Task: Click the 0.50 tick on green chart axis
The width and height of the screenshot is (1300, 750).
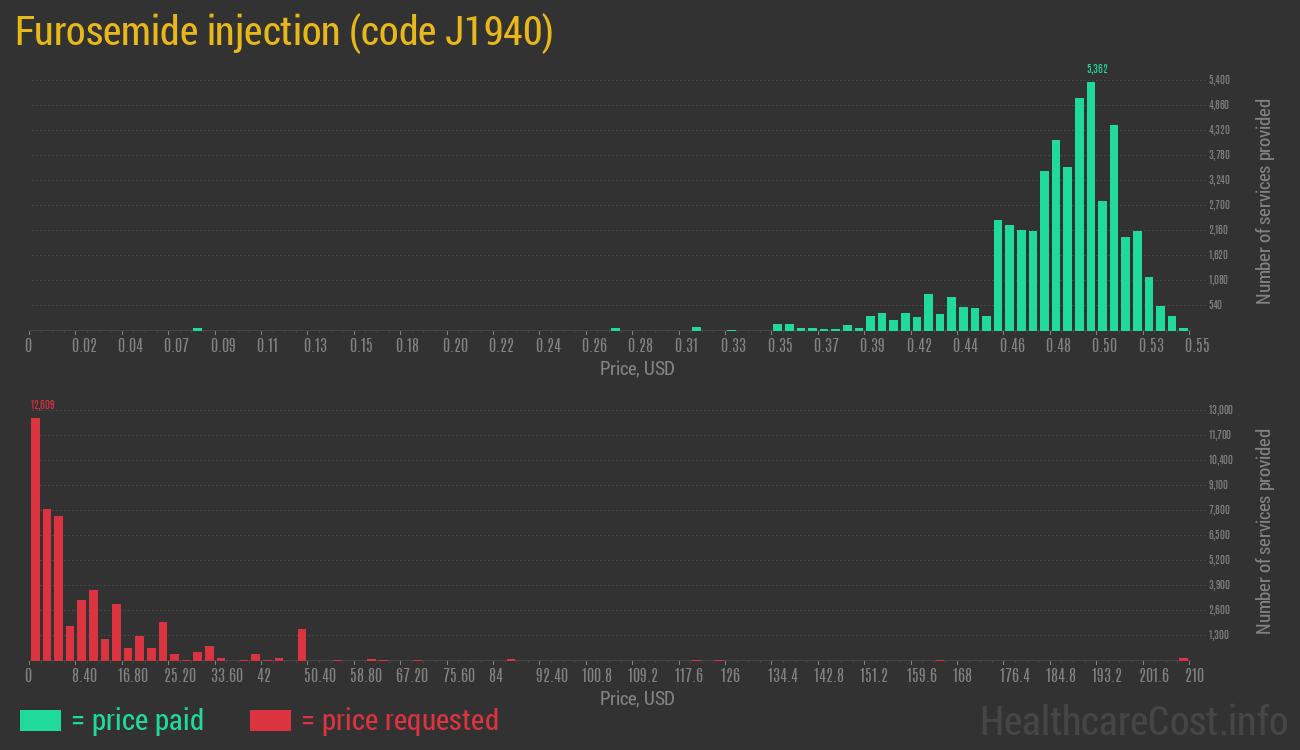Action: 1104,346
